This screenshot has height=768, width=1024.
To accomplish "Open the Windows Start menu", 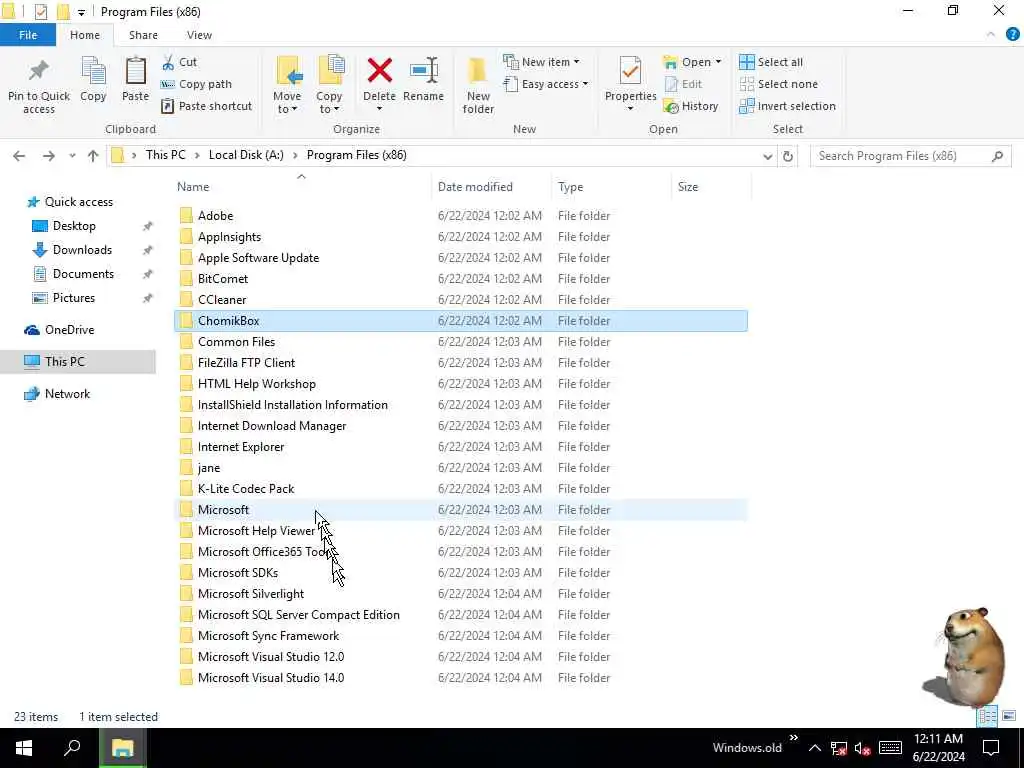I will pos(24,748).
